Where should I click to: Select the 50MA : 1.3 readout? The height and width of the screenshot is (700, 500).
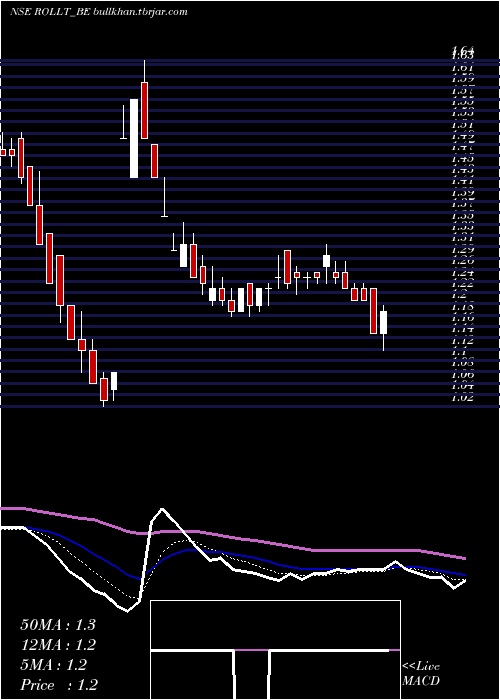(58, 625)
